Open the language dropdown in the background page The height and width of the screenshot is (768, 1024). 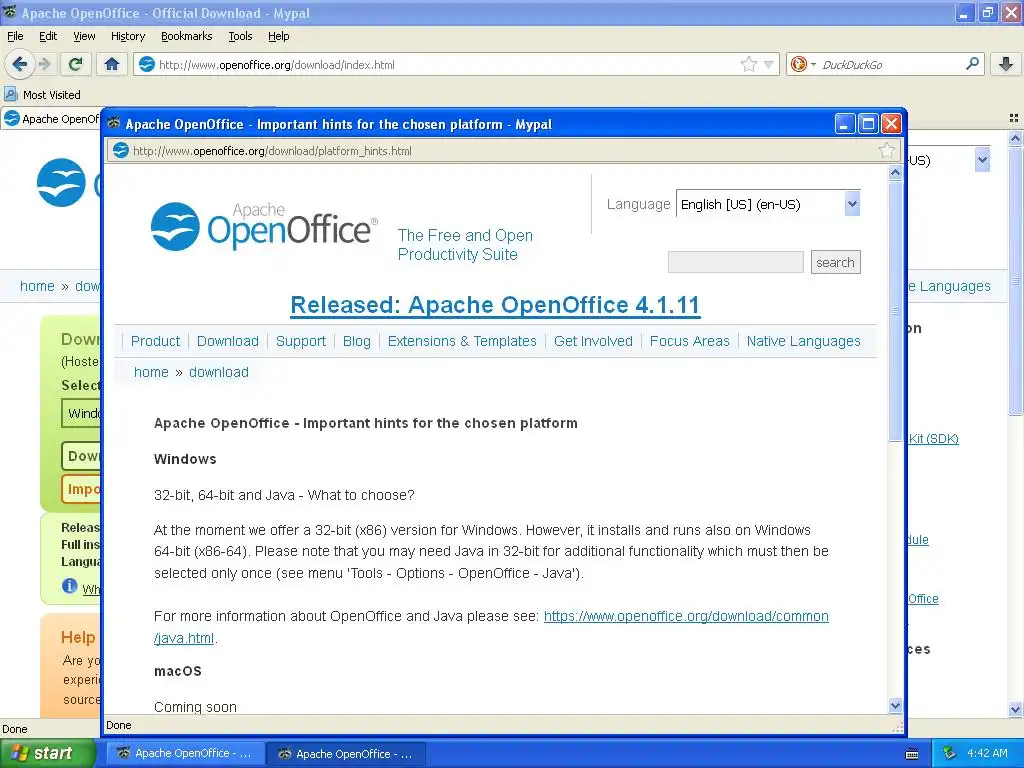982,160
